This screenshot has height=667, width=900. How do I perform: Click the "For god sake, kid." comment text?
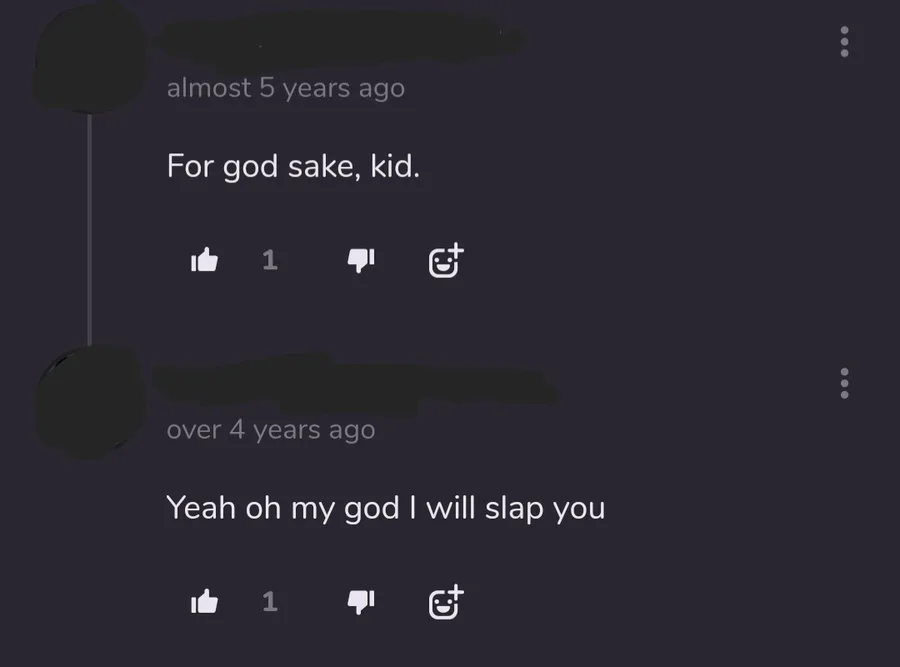pos(293,166)
